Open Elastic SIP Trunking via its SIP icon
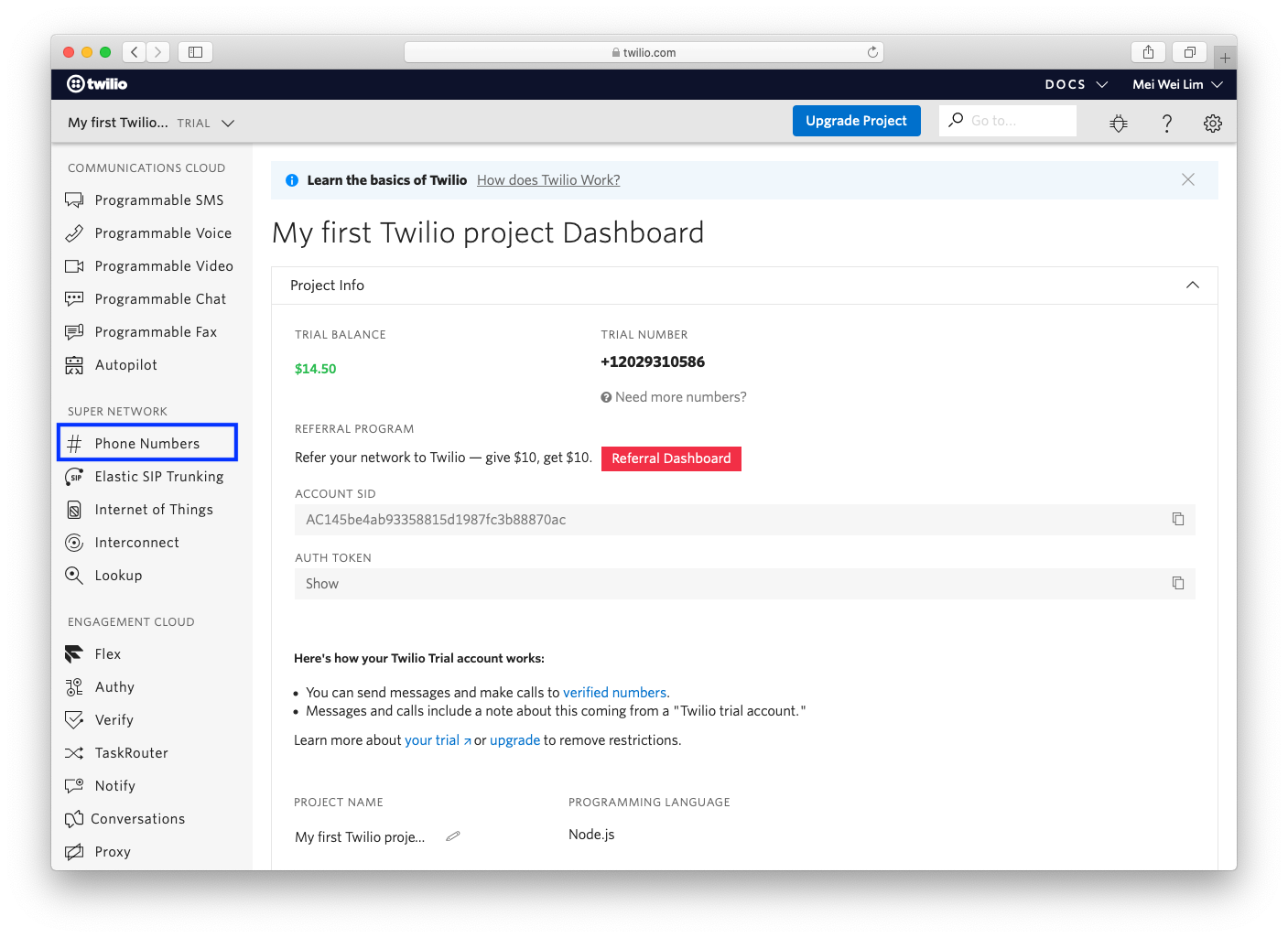Viewport: 1288px width, 938px height. click(x=74, y=476)
